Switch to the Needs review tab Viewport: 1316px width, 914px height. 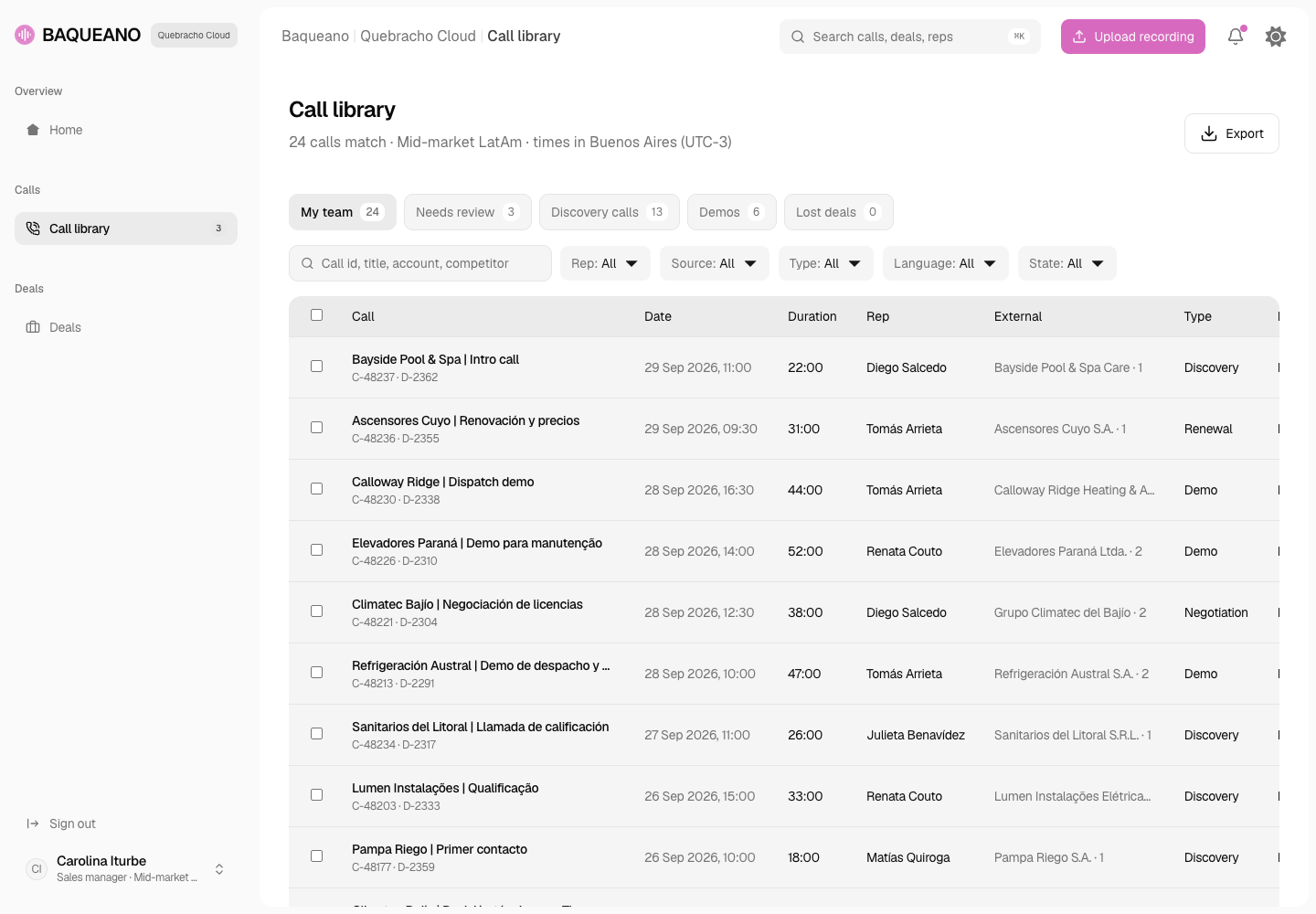(x=468, y=212)
